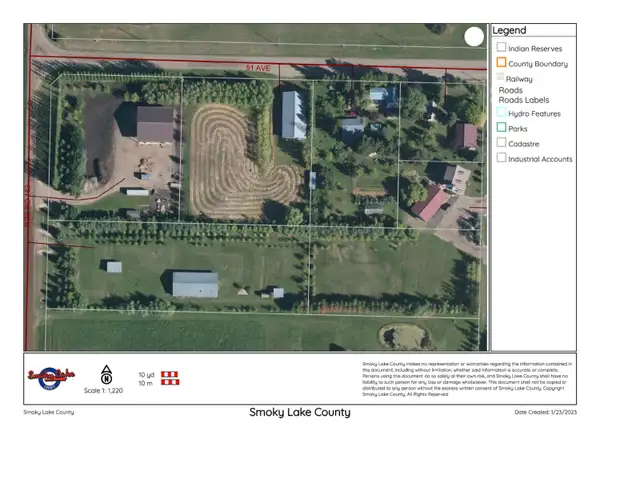Image resolution: width=640 pixels, height=494 pixels.
Task: Click the white circle on the map
Action: [474, 37]
